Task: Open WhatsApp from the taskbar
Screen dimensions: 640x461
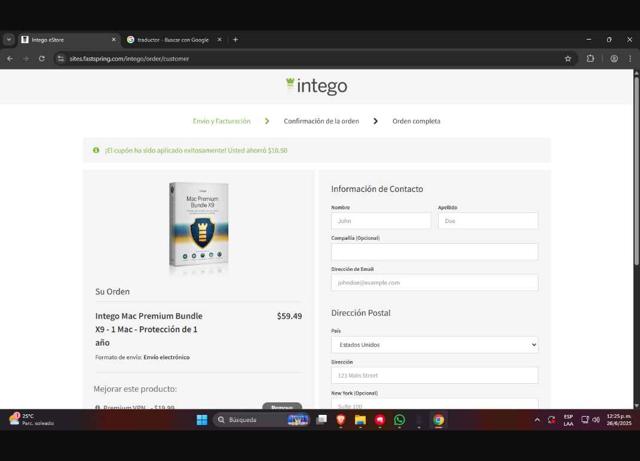Action: [400, 420]
